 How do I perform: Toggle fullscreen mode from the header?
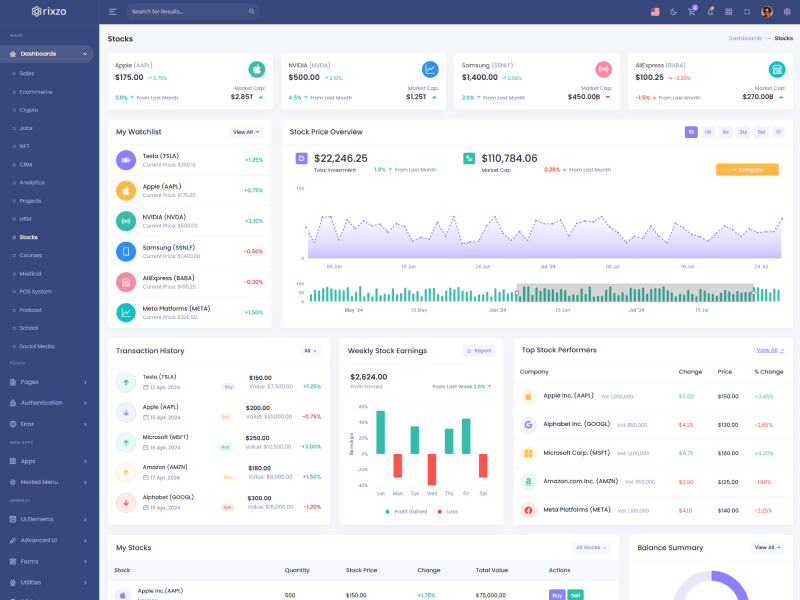click(747, 12)
